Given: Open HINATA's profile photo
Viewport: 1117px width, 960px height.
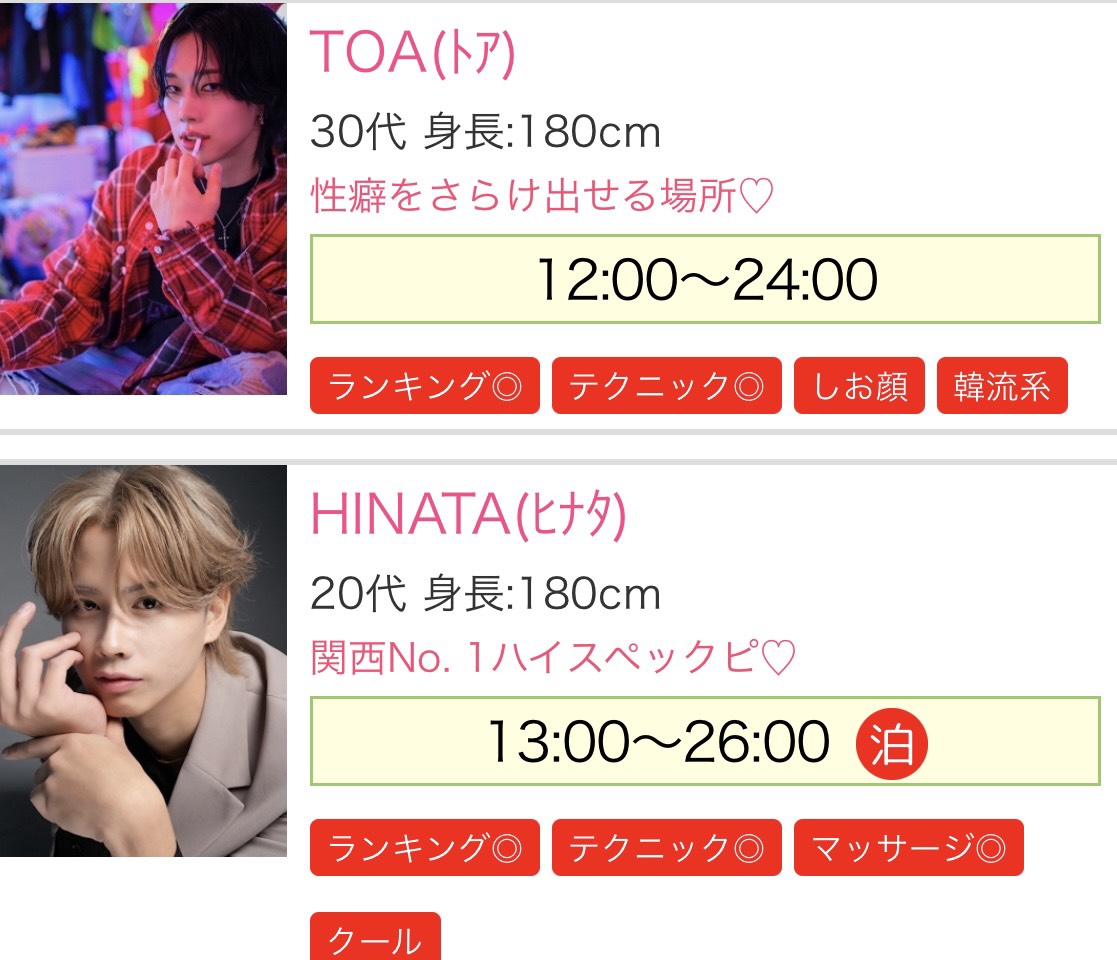Looking at the screenshot, I should (143, 660).
